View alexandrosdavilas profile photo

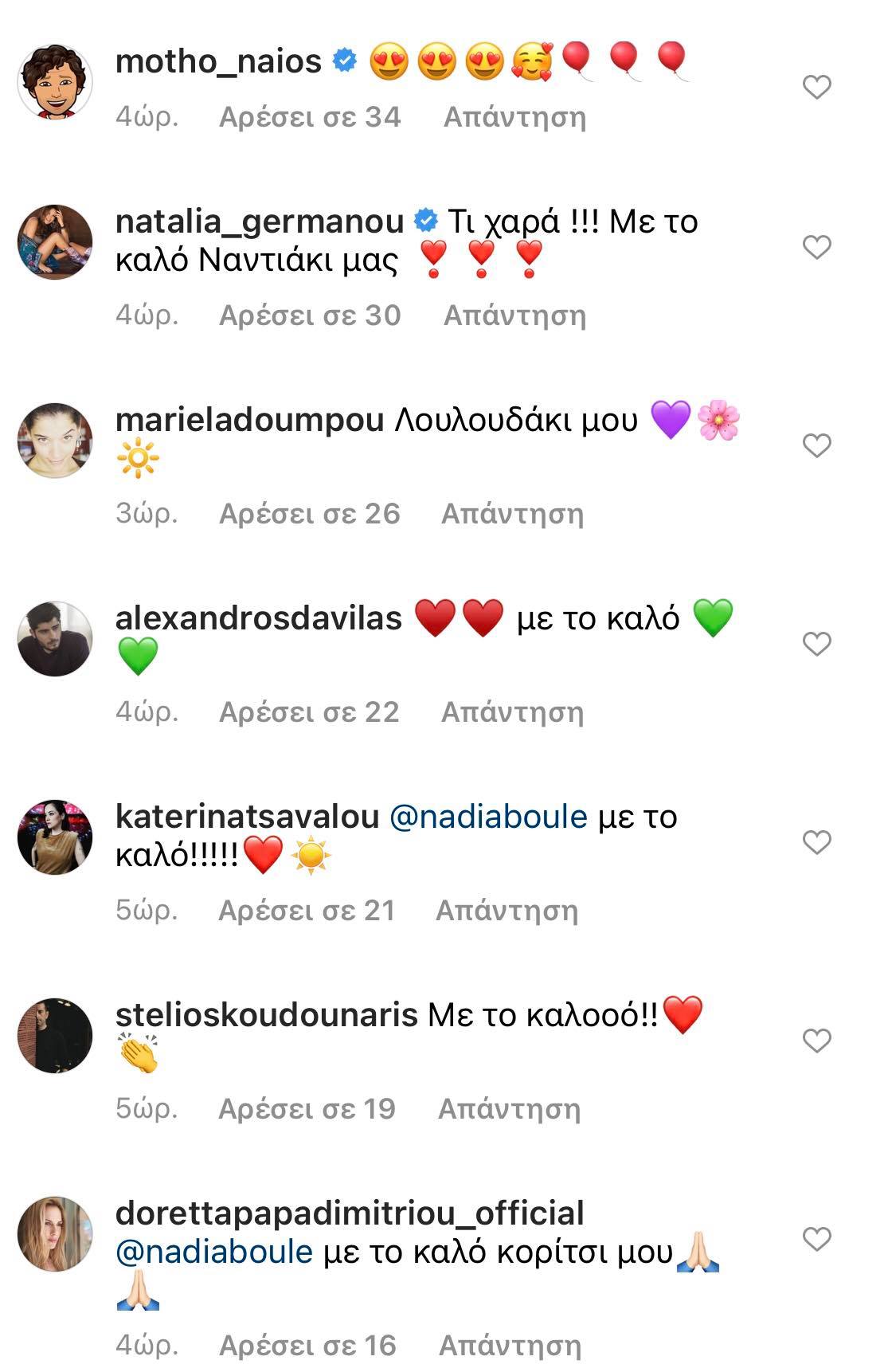click(55, 639)
